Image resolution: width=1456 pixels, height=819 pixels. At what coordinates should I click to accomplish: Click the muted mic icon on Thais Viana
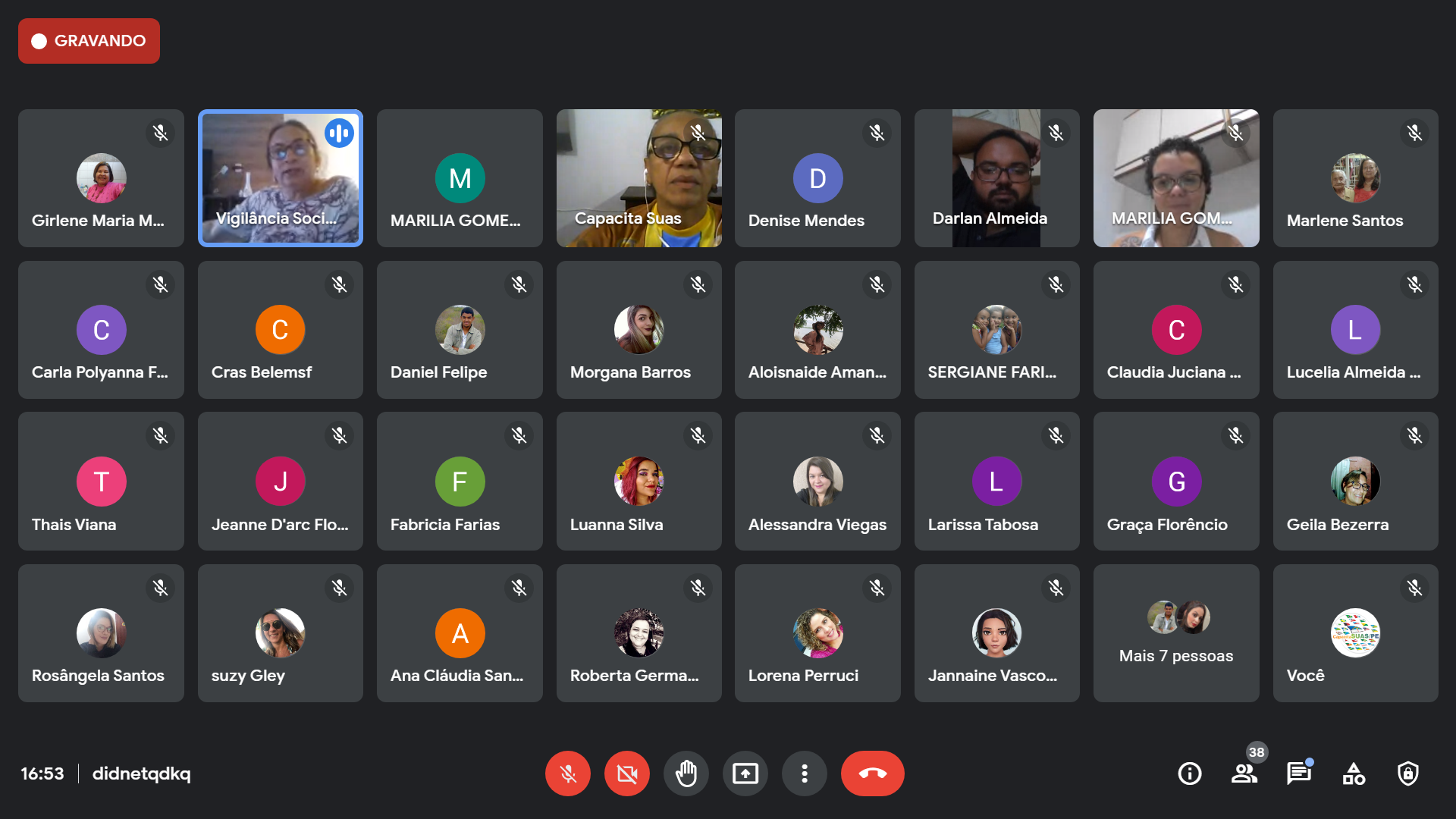pos(160,435)
